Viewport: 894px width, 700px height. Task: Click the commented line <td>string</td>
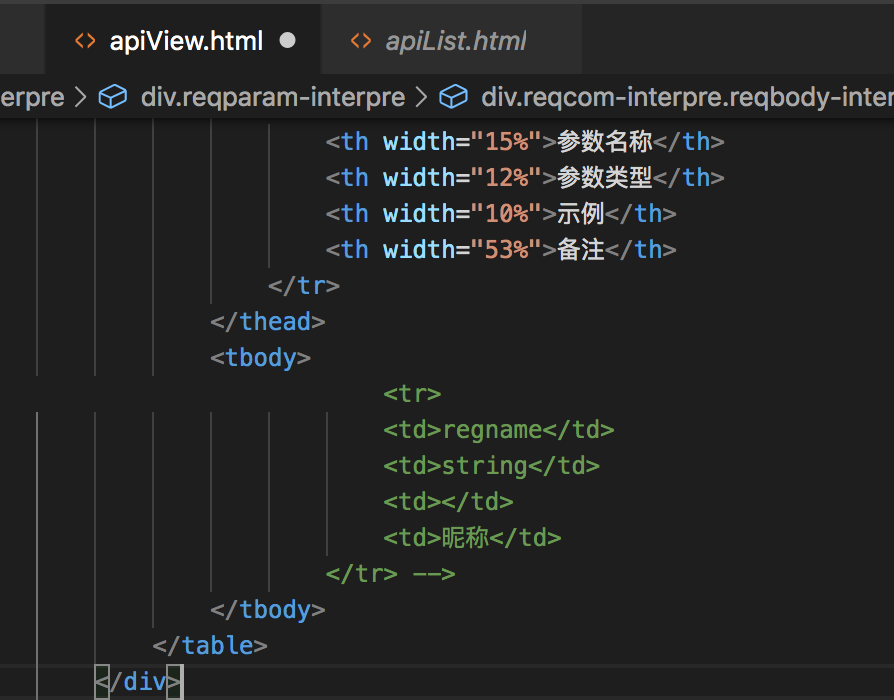tap(491, 466)
